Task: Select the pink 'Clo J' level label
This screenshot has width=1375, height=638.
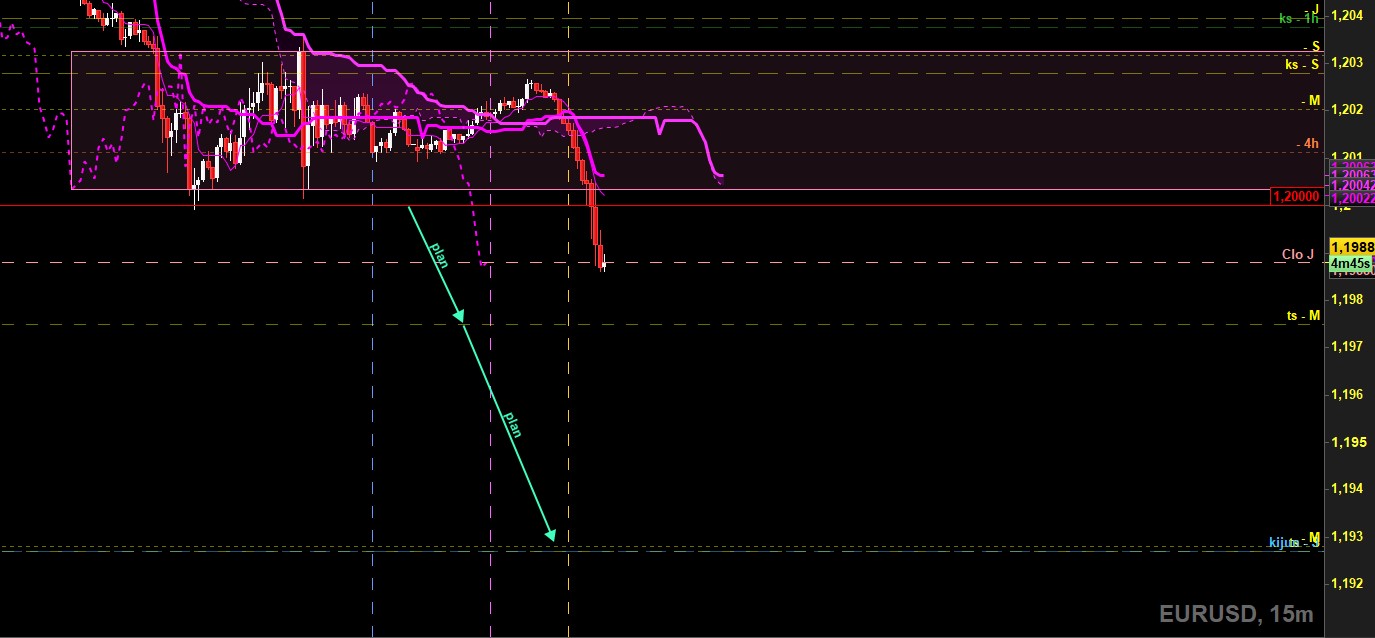Action: (1298, 255)
